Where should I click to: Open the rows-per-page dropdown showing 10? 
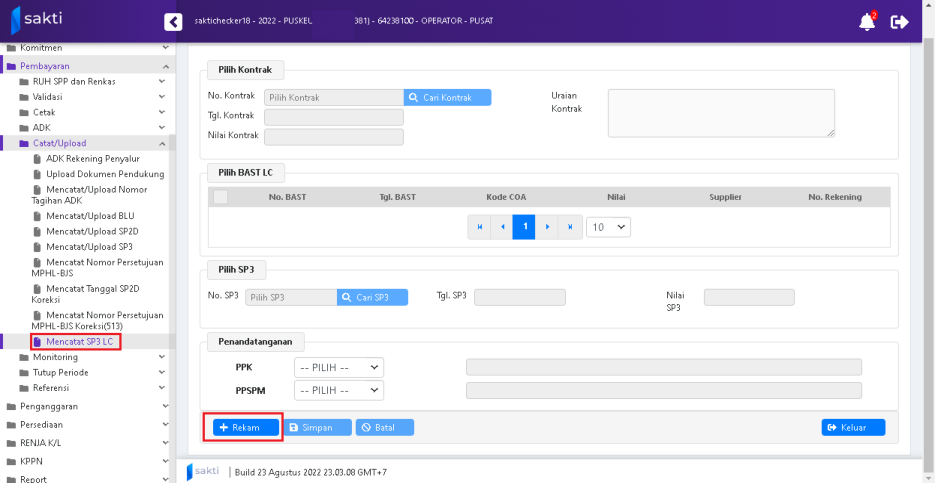(608, 227)
